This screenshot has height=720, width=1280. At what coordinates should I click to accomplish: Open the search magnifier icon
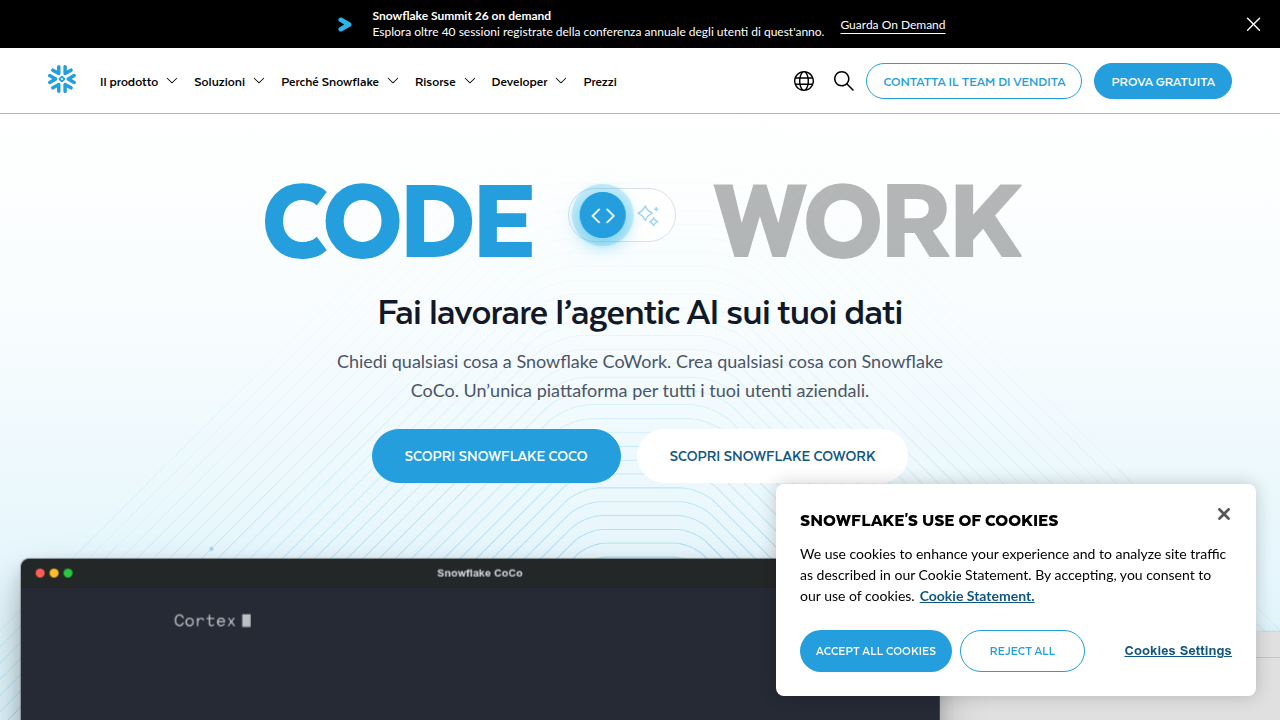click(844, 81)
